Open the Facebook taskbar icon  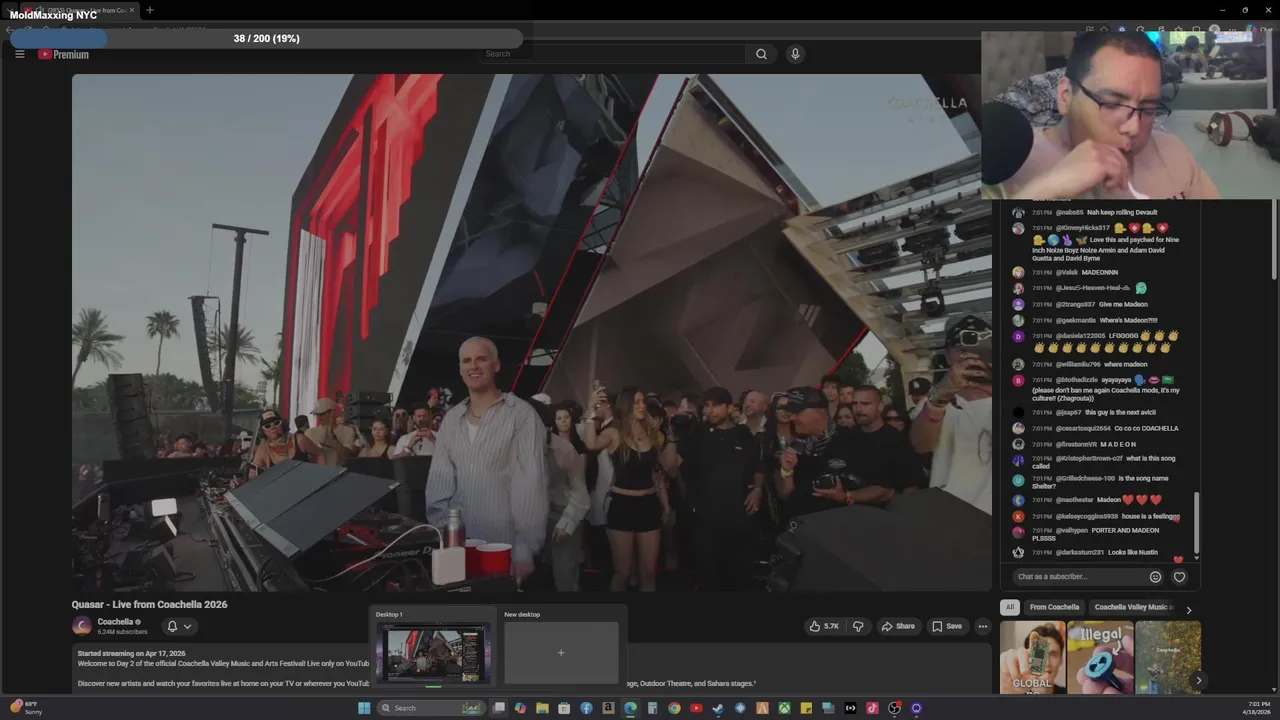[x=586, y=708]
